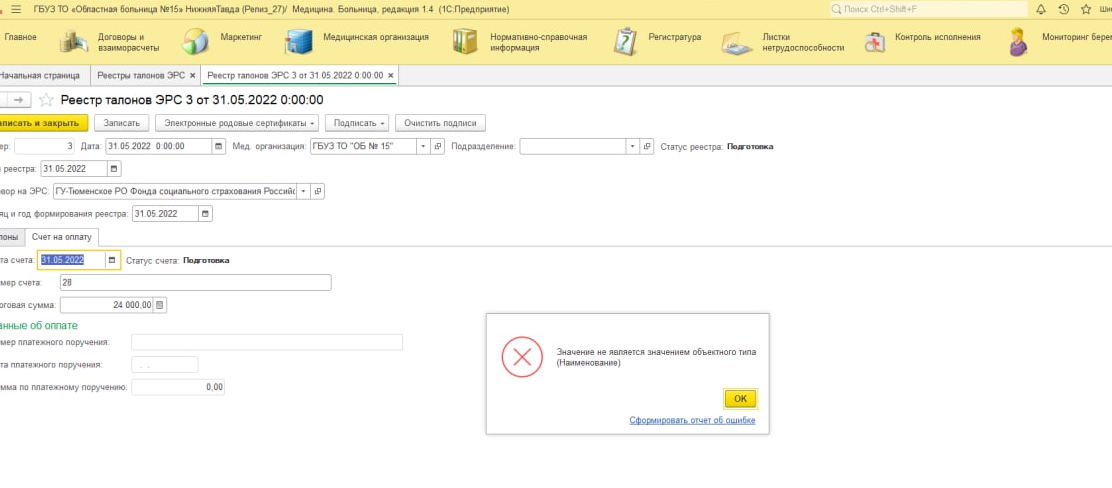The height and width of the screenshot is (488, 1112).
Task: Open the 'Сформировать отчет об ошибке' link
Action: pos(692,421)
